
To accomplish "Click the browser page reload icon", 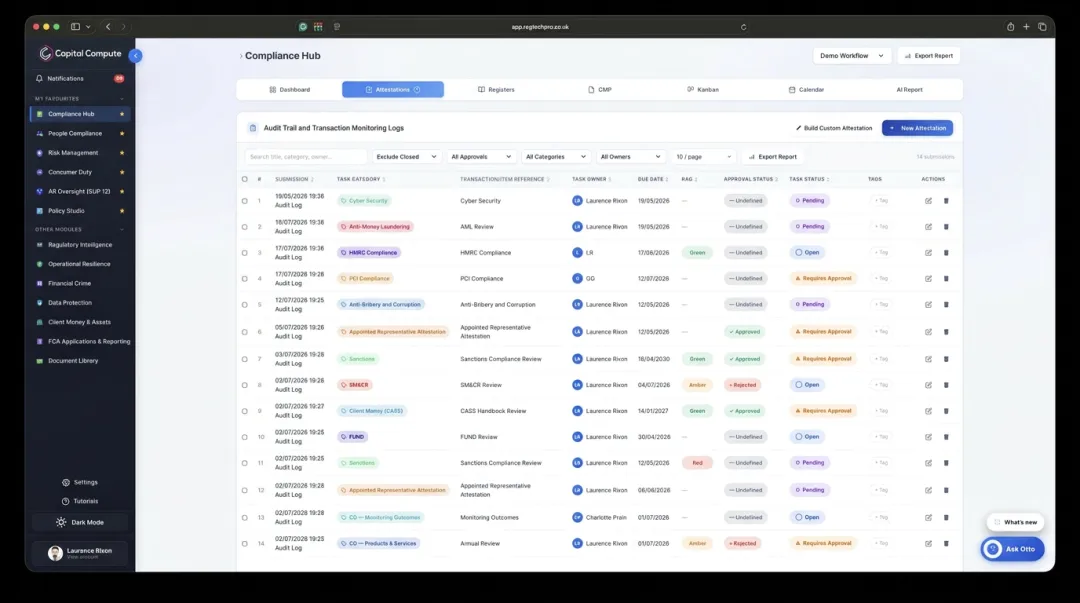I will tap(743, 27).
